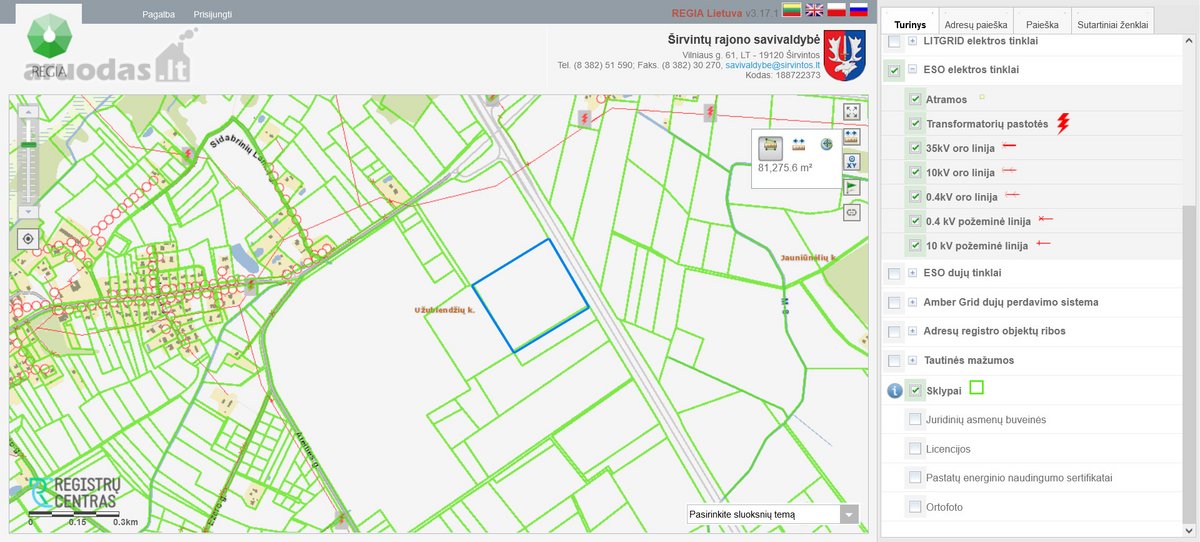Click the info icon beside Sklypai
This screenshot has width=1200, height=542.
pyautogui.click(x=895, y=391)
